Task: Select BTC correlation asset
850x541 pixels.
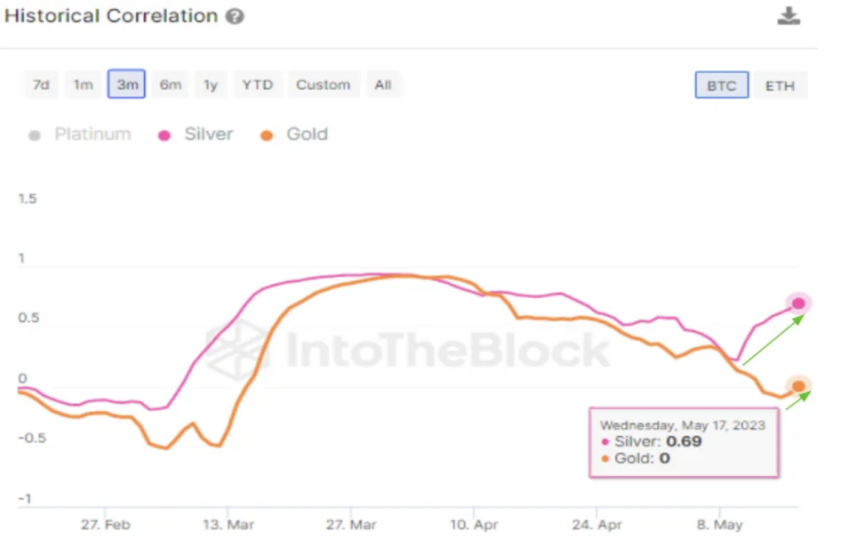Action: (x=722, y=85)
